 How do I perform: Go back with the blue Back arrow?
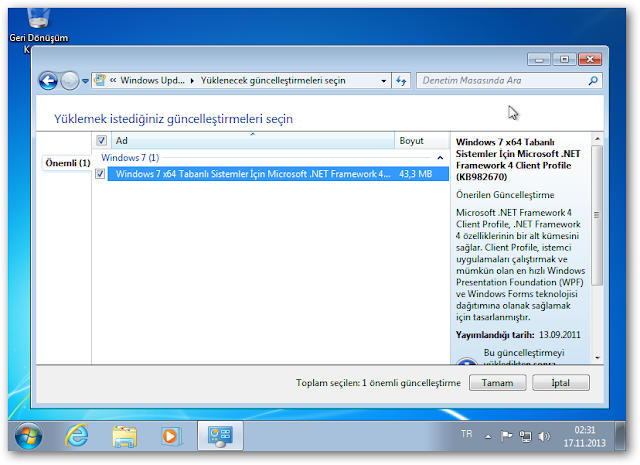click(x=48, y=81)
